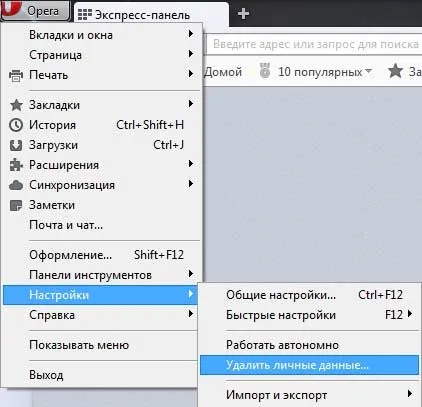
Task: Open История from the menu
Action: (102, 125)
